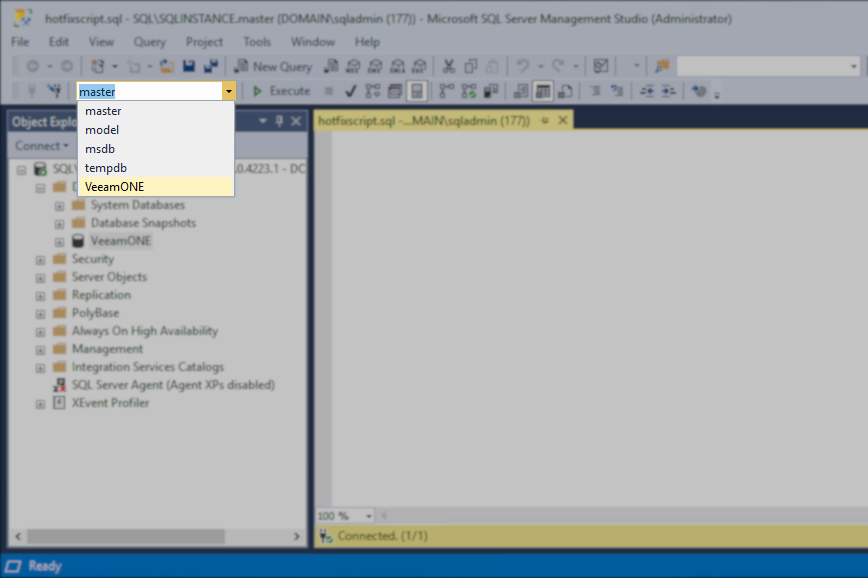This screenshot has width=868, height=578.
Task: Click the Available Databases combo box field
Action: 149,91
